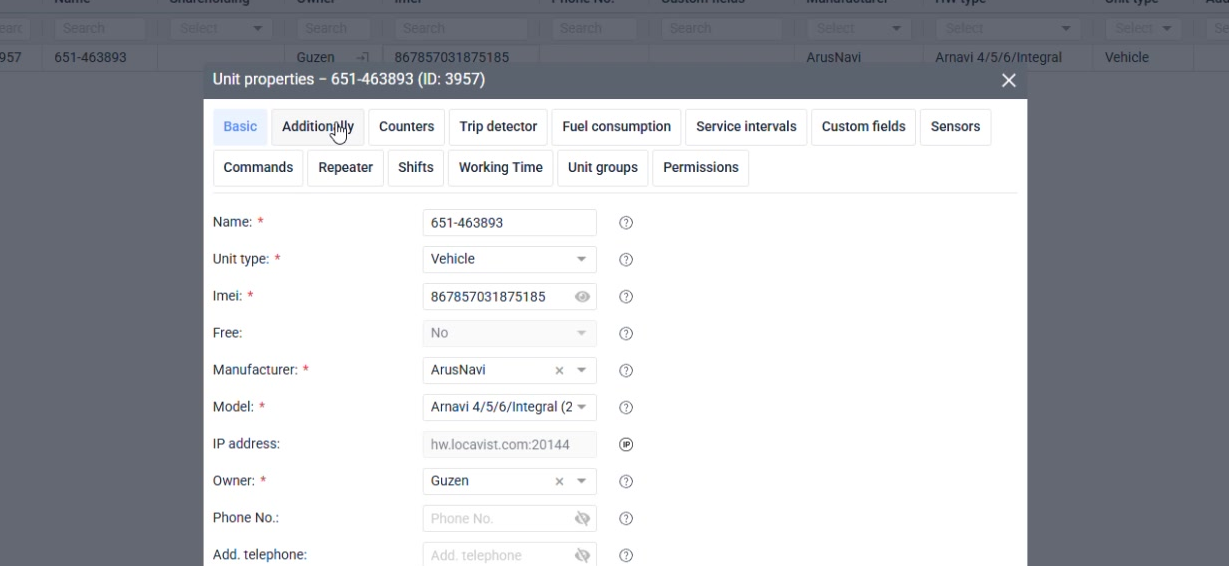Toggle Phone No. visibility eye icon
The image size is (1229, 566).
tap(583, 519)
